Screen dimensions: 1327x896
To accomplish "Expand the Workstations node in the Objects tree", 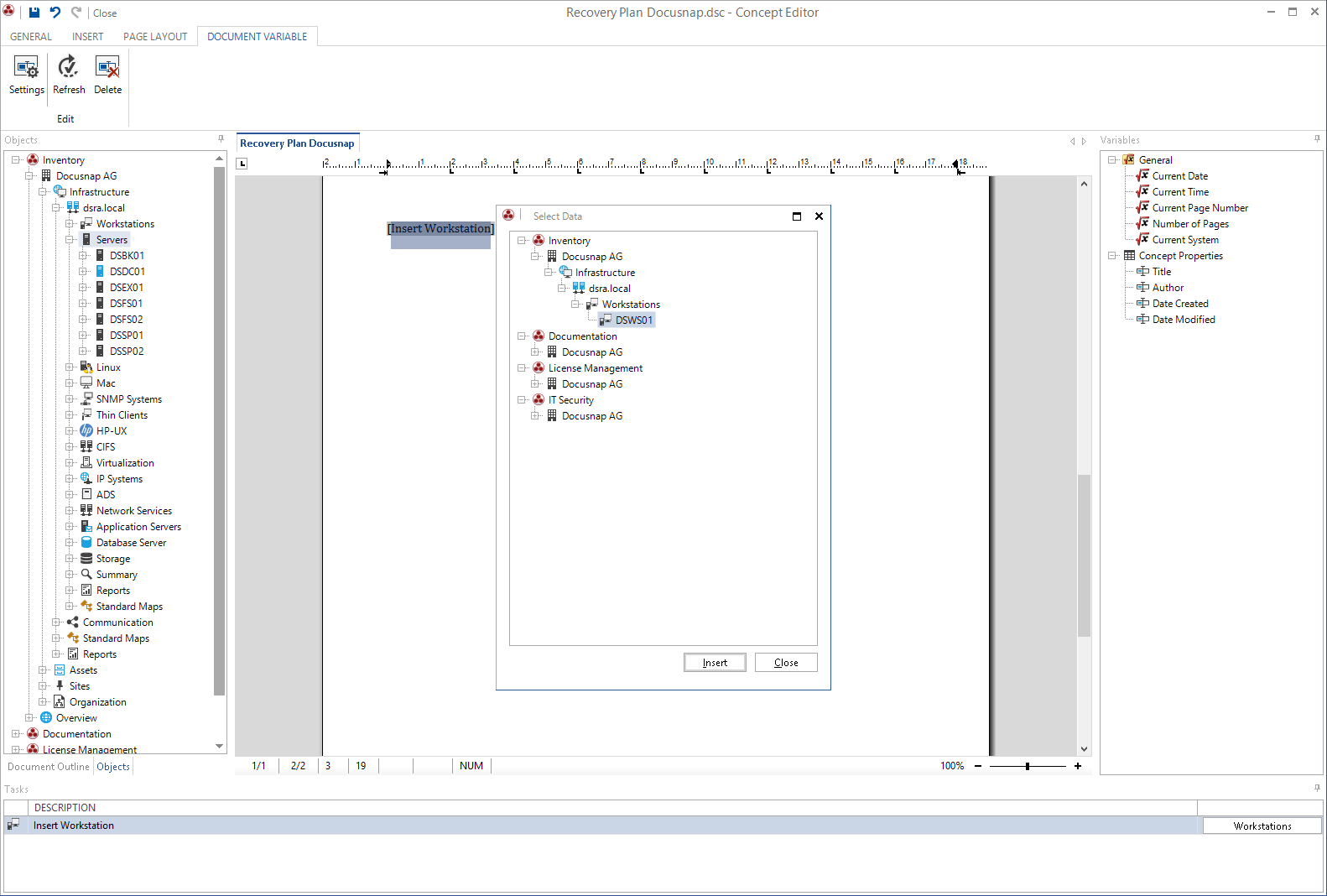I will pyautogui.click(x=70, y=224).
